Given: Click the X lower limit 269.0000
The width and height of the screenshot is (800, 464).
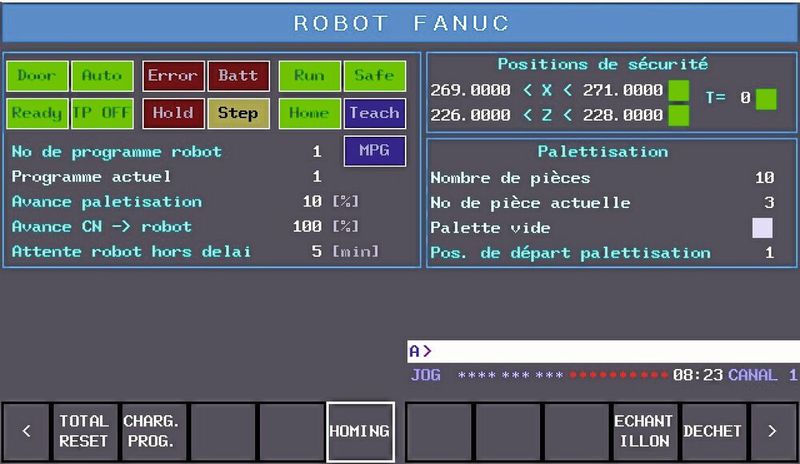Looking at the screenshot, I should coord(470,90).
